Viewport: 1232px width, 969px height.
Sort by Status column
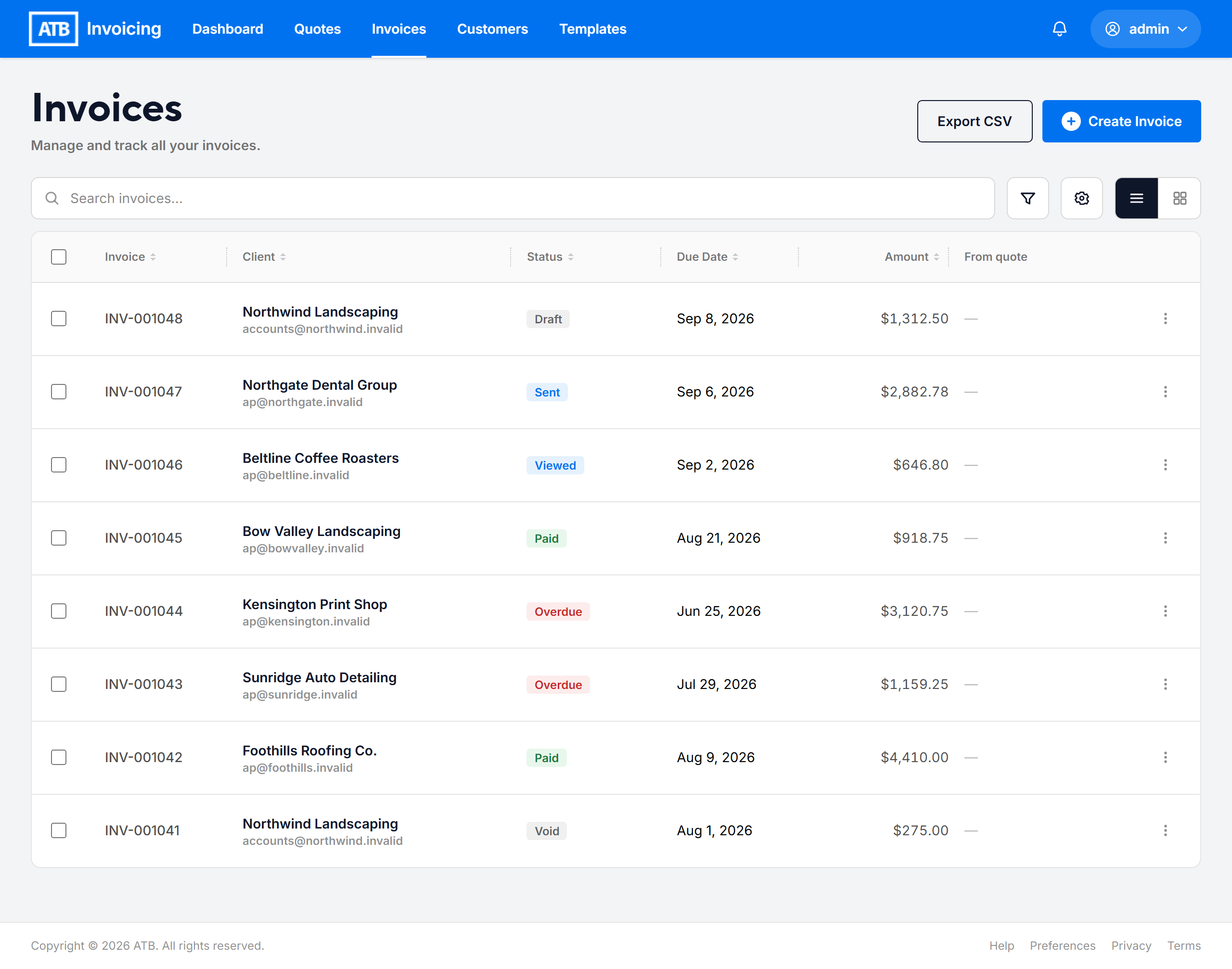pos(550,257)
